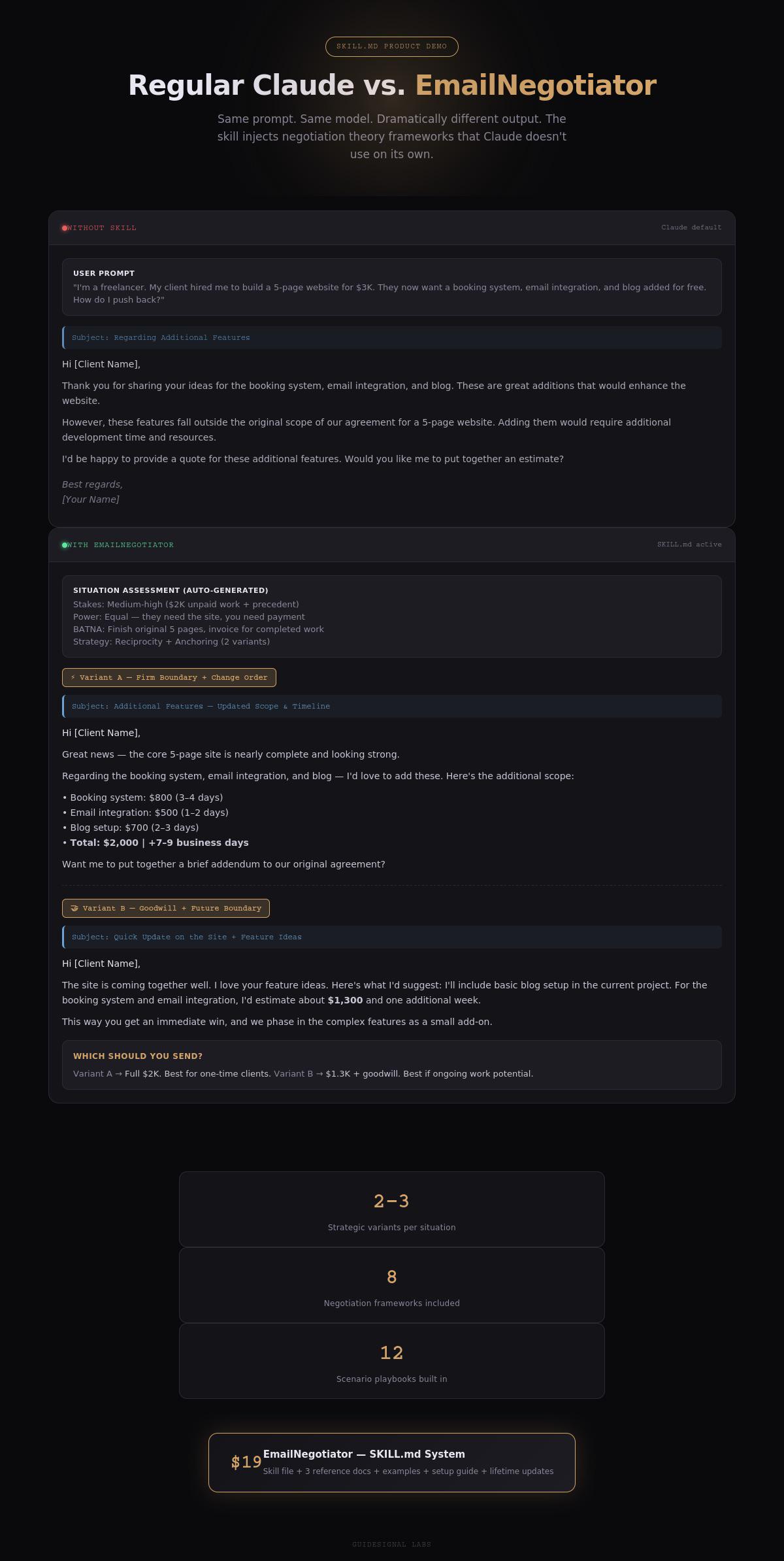784x1561 pixels.
Task: Click the SKILL.MD PRODUCT DEMO pill badge
Action: tap(392, 47)
